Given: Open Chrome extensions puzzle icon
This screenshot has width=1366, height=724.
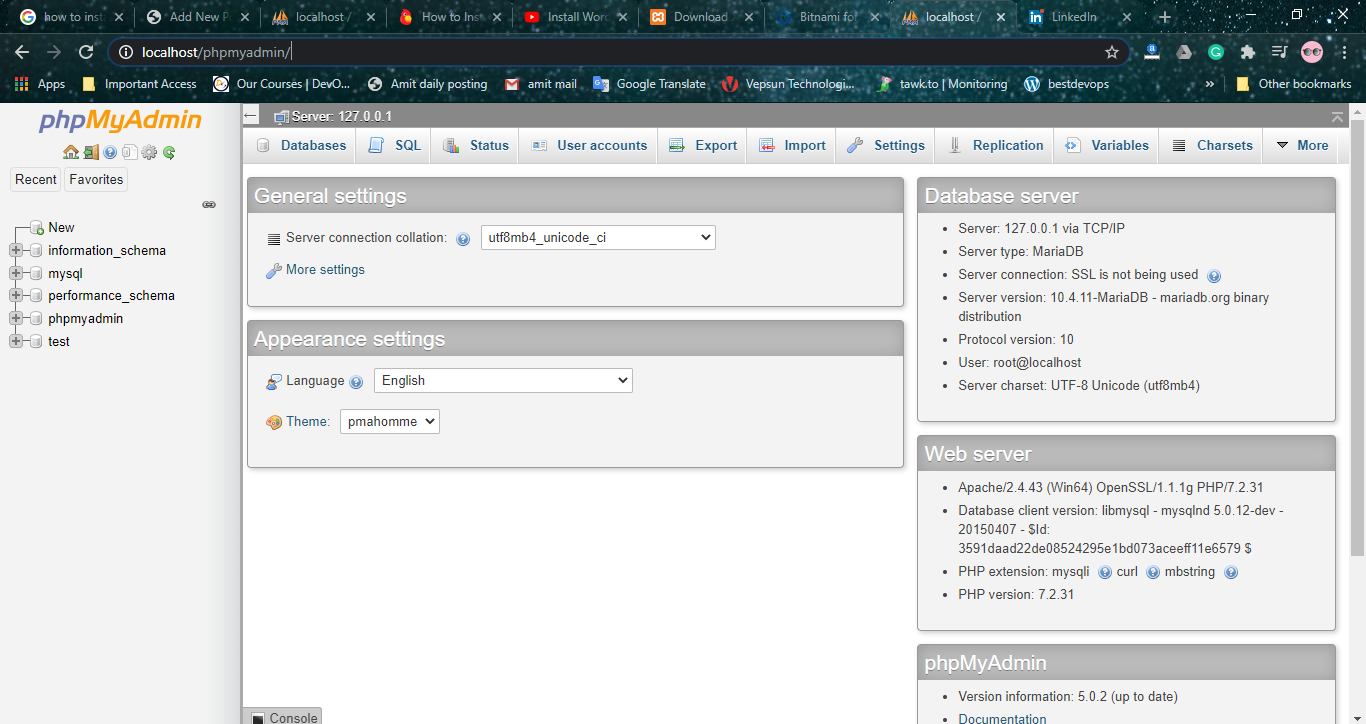Looking at the screenshot, I should (1248, 52).
